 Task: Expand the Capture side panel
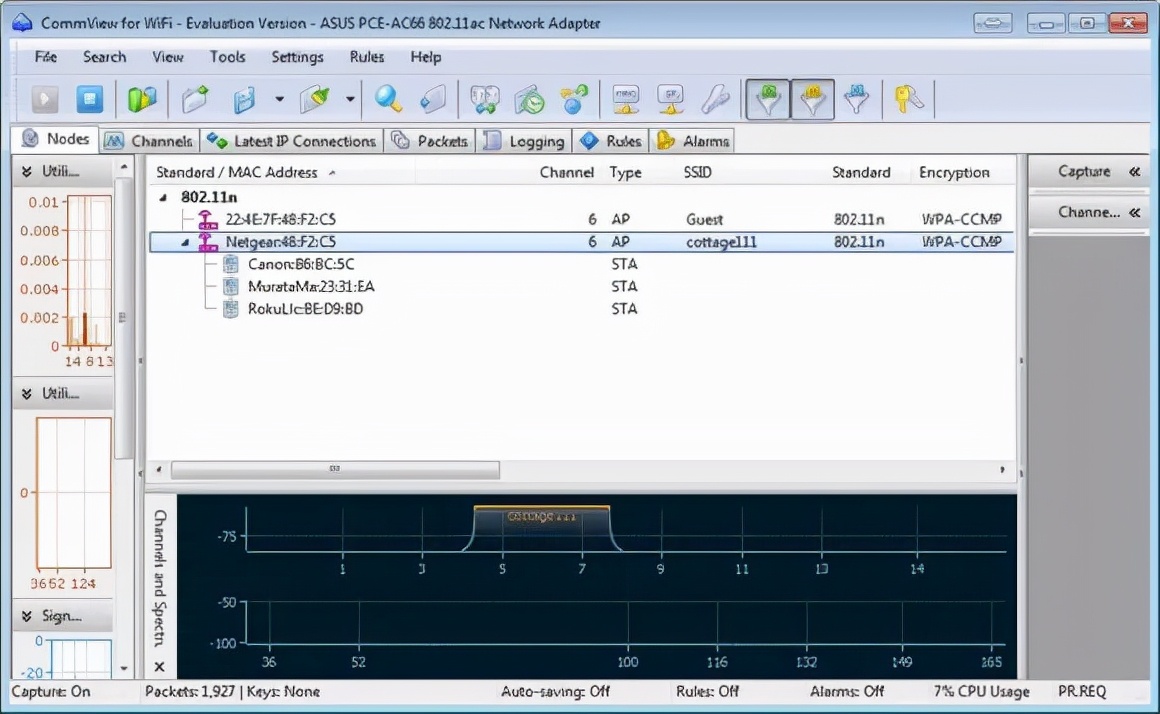[x=1134, y=172]
